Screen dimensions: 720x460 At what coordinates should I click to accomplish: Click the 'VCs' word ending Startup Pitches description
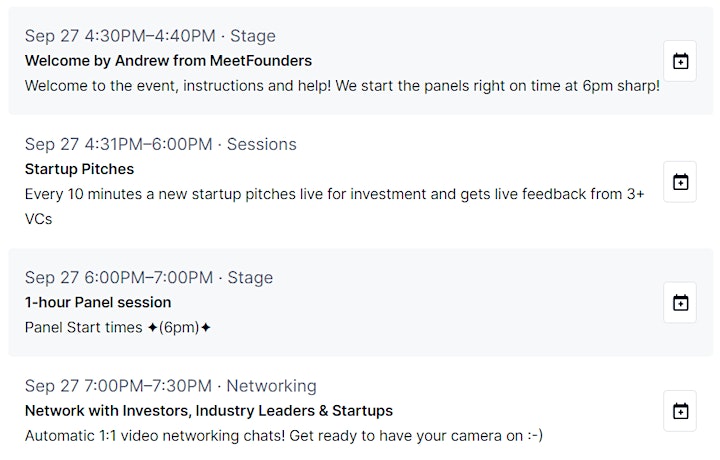point(39,219)
